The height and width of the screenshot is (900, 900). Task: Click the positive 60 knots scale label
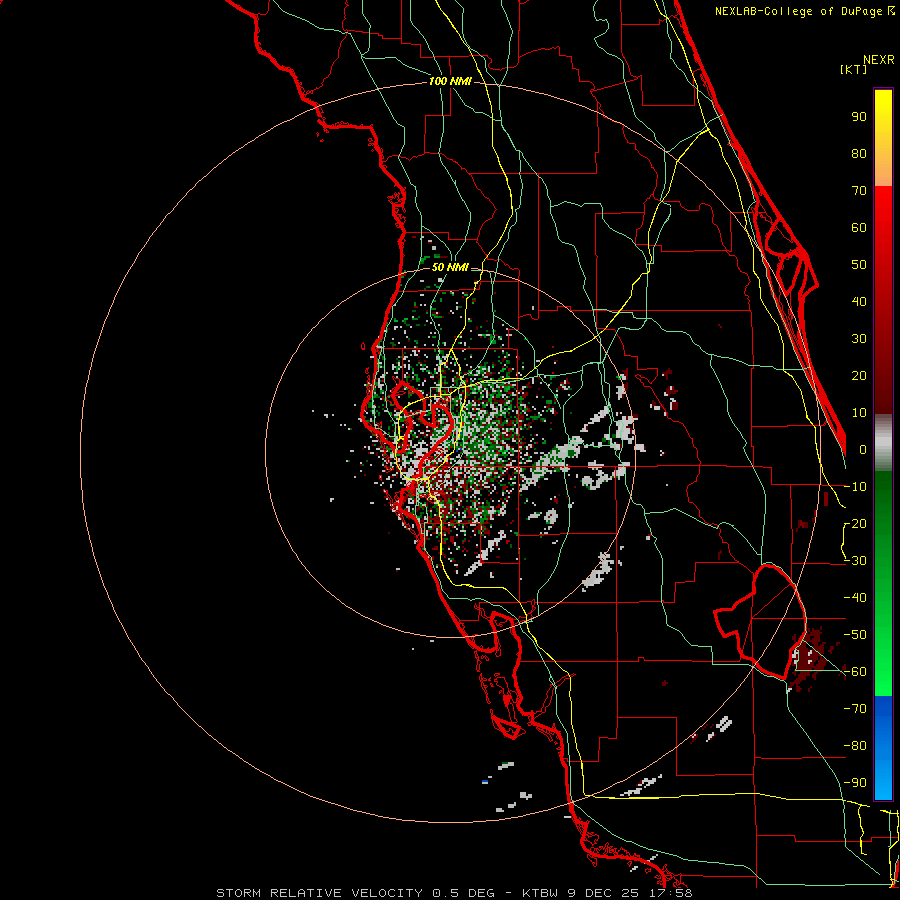[x=859, y=228]
